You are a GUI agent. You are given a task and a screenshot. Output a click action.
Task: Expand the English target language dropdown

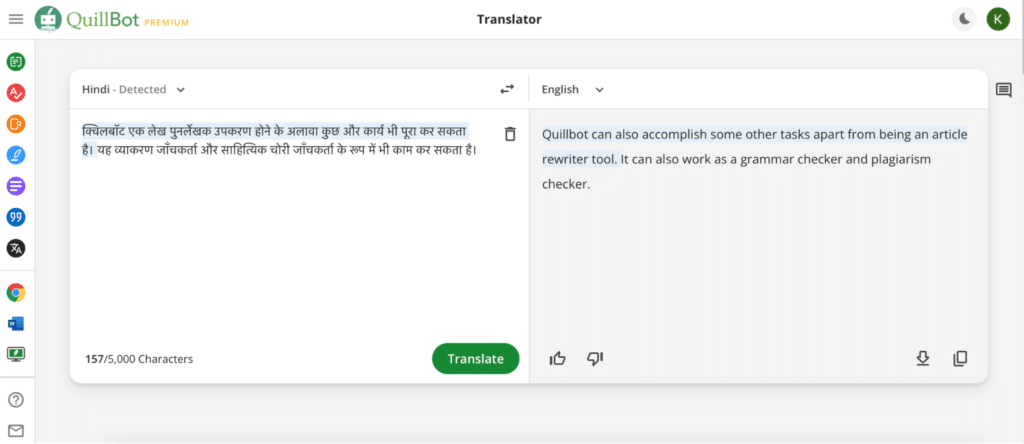[x=572, y=89]
